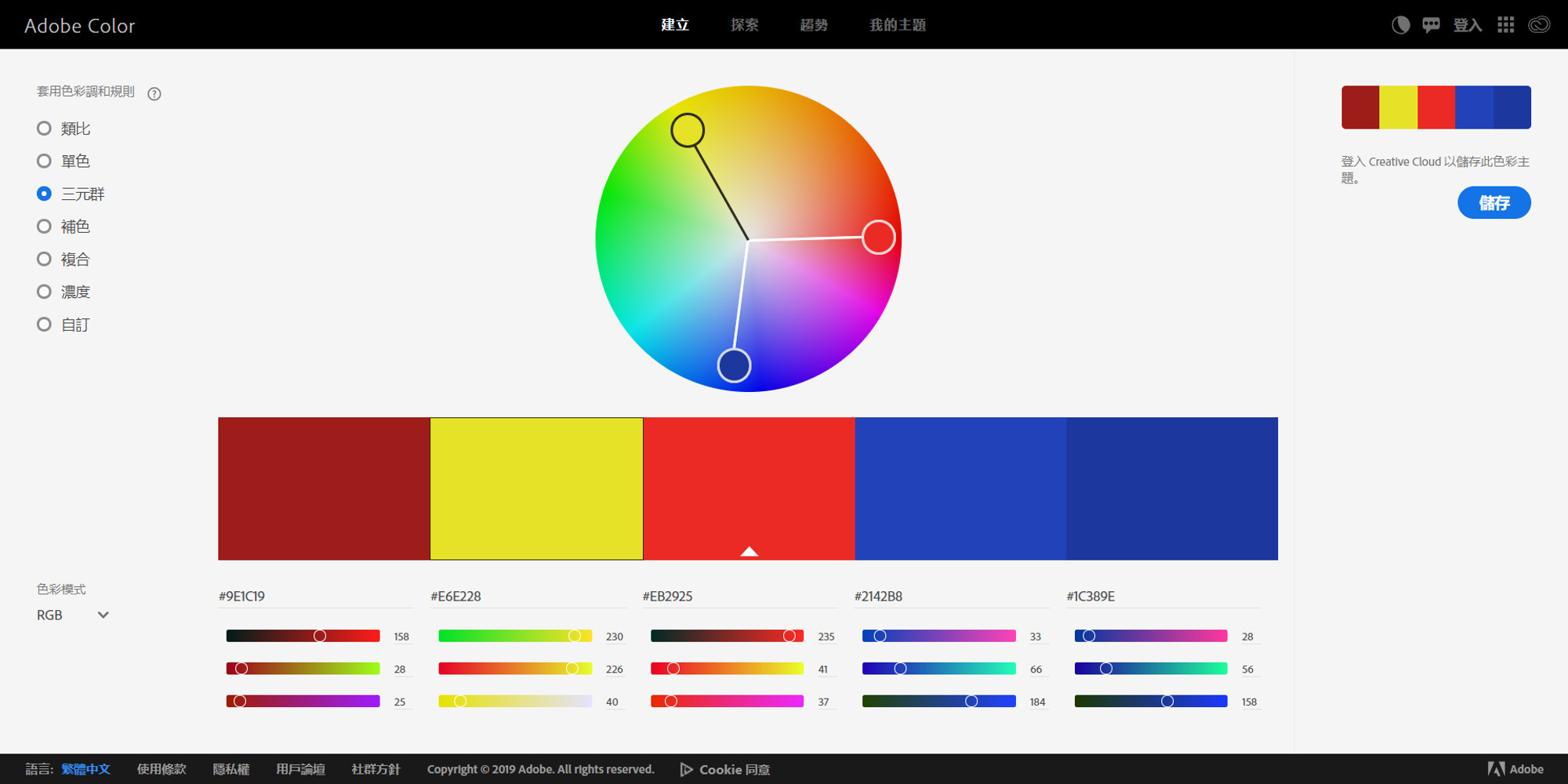Select the 濃度 harmony rule
This screenshot has width=1568, height=784.
(64, 292)
